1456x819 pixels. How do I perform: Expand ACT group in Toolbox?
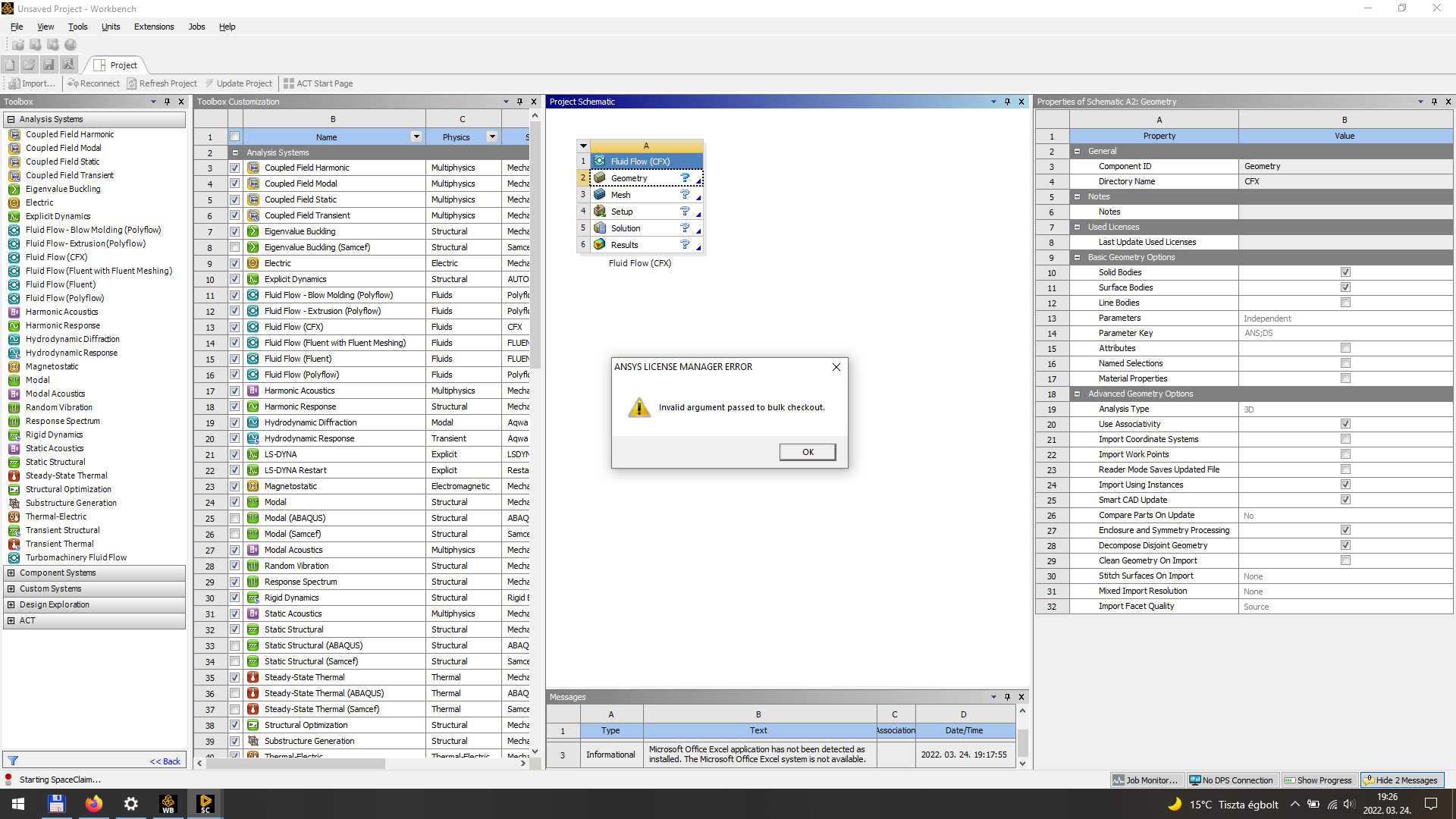11,620
